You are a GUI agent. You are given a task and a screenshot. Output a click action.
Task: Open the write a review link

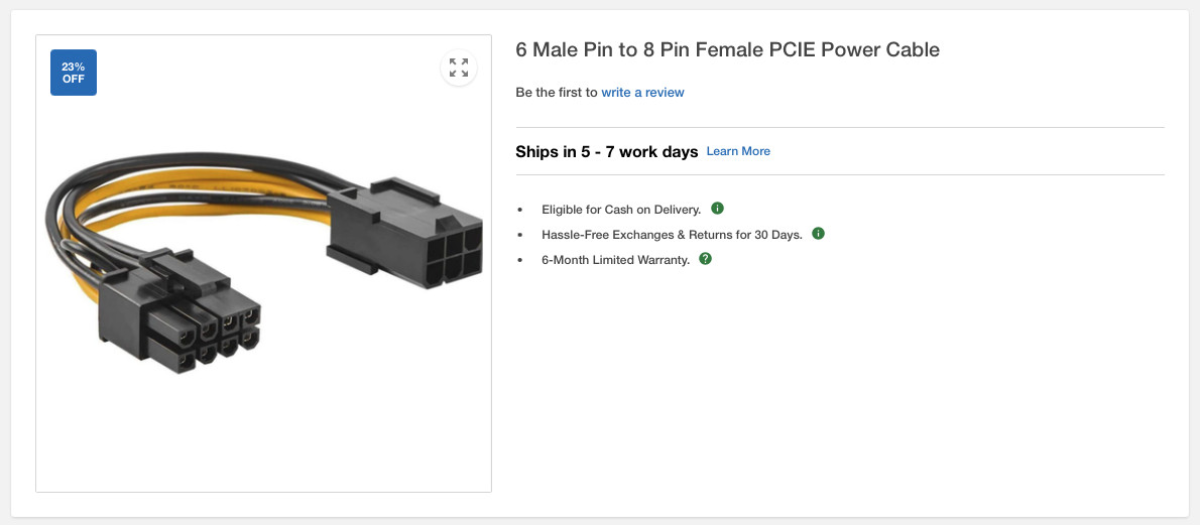(643, 92)
